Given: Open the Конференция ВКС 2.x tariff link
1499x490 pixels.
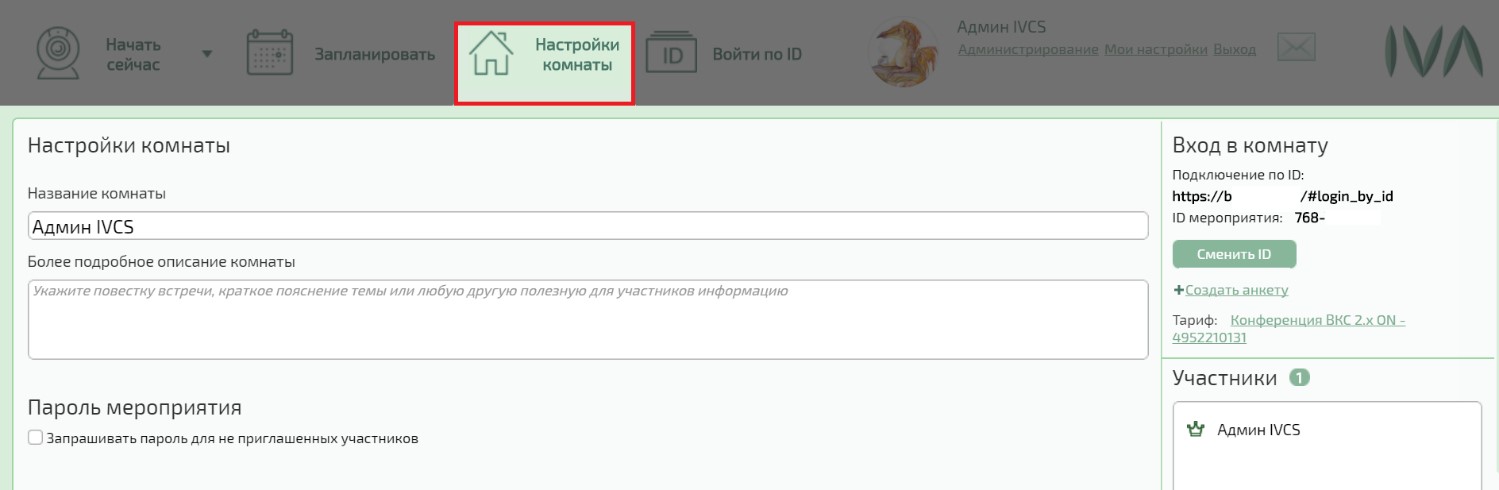Looking at the screenshot, I should (x=1316, y=321).
